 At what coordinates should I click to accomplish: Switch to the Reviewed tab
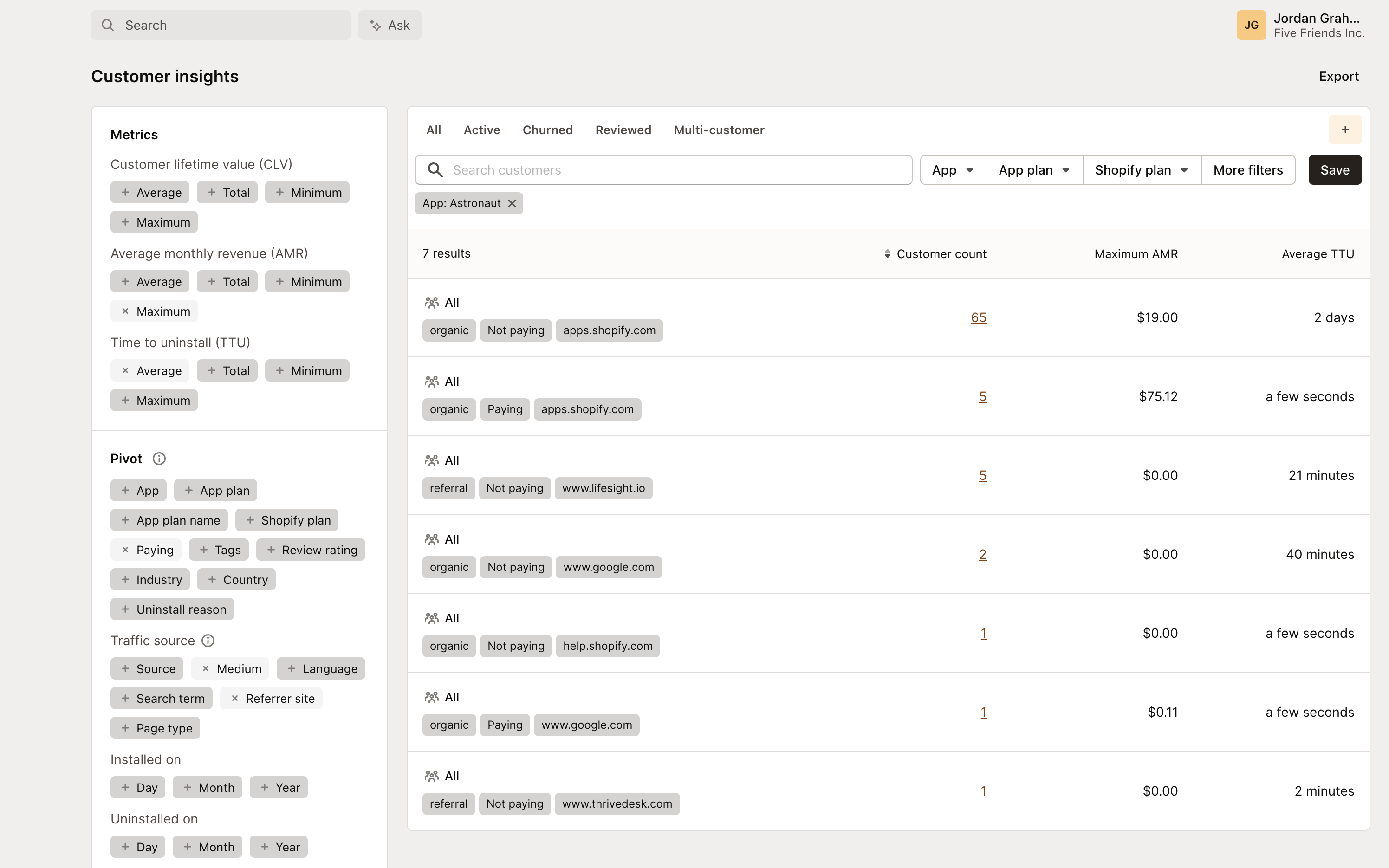pyautogui.click(x=623, y=130)
